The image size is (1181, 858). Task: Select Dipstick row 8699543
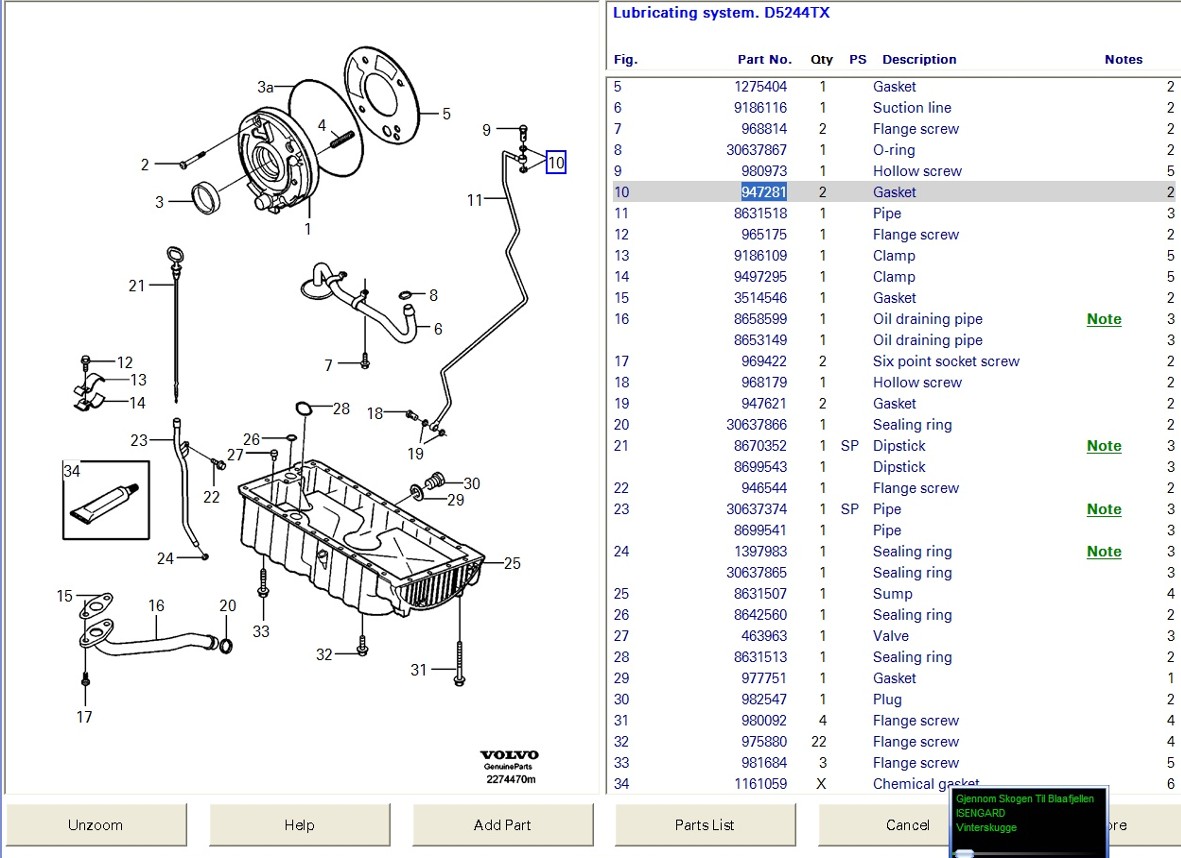click(893, 466)
